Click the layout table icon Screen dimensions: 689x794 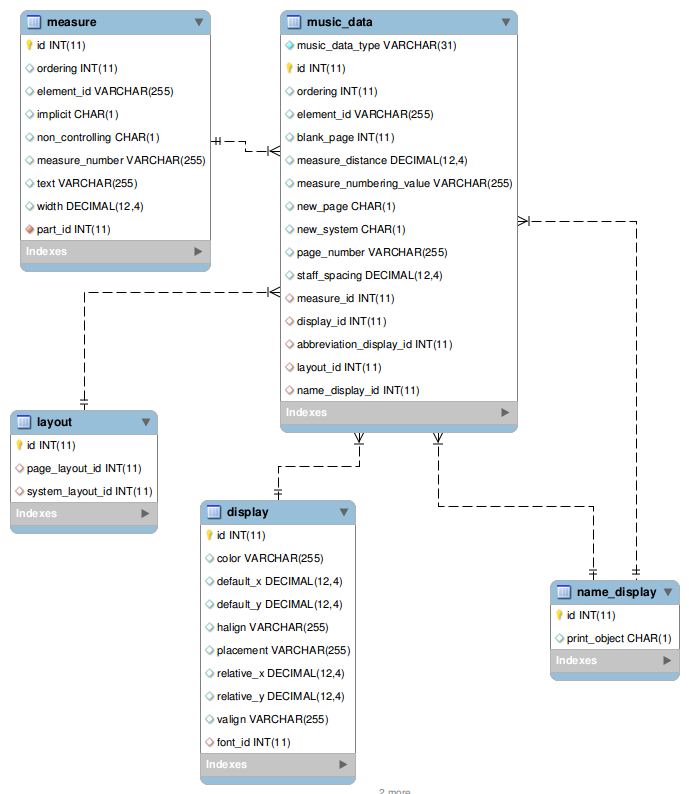(x=23, y=422)
